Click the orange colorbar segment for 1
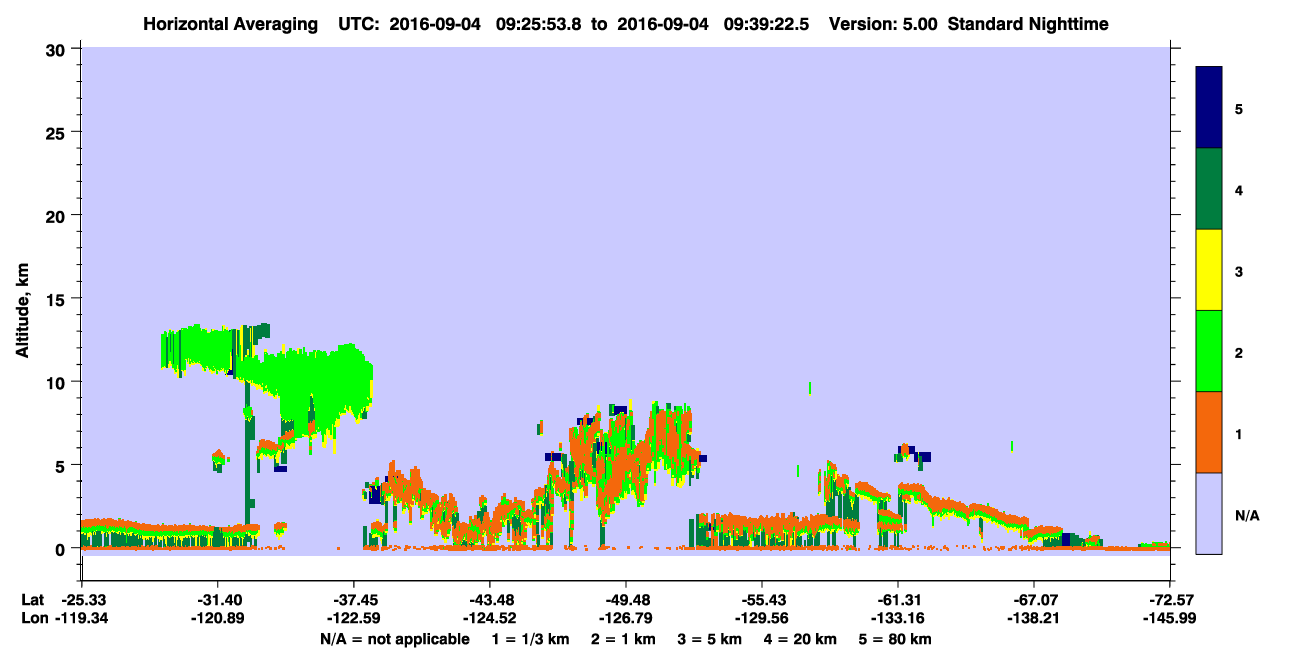Screen dimensions: 1300x667 pos(1209,432)
